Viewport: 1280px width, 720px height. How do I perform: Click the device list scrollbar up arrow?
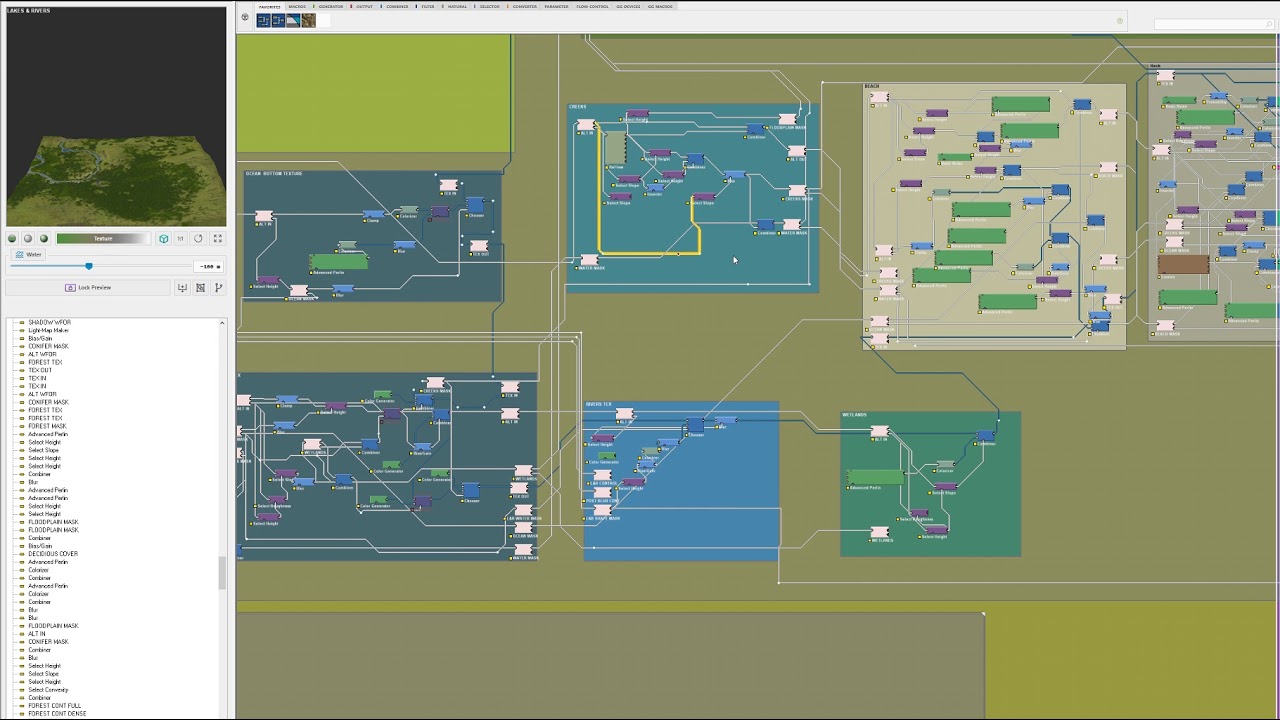(x=222, y=323)
